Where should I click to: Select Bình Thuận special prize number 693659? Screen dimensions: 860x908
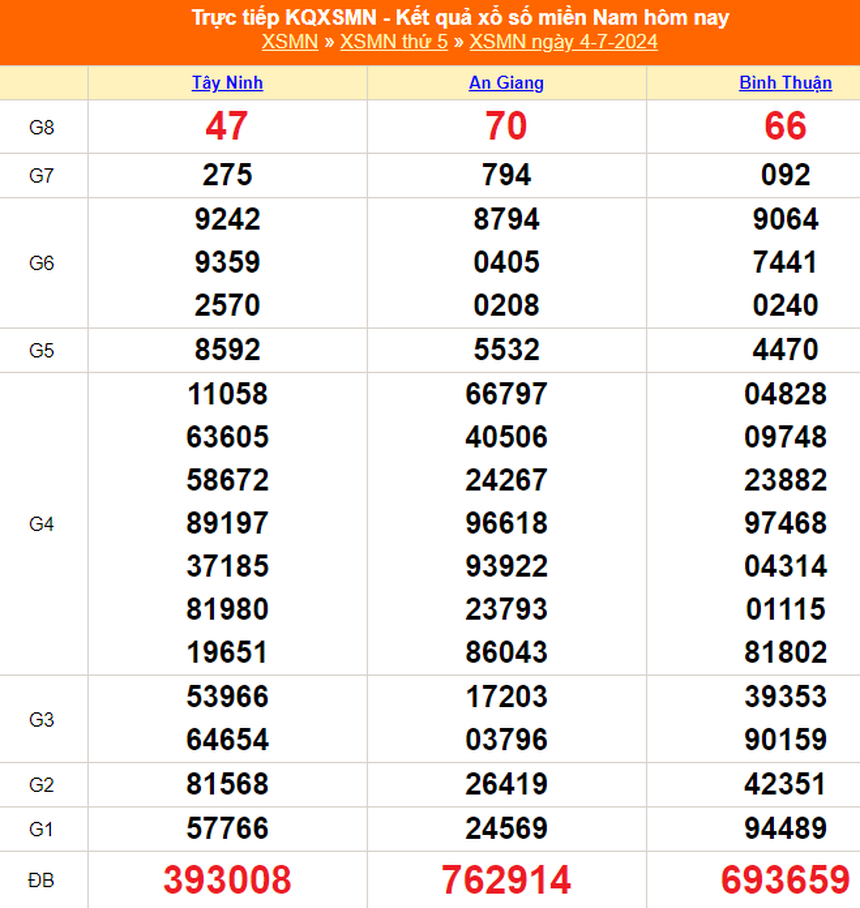pos(785,880)
